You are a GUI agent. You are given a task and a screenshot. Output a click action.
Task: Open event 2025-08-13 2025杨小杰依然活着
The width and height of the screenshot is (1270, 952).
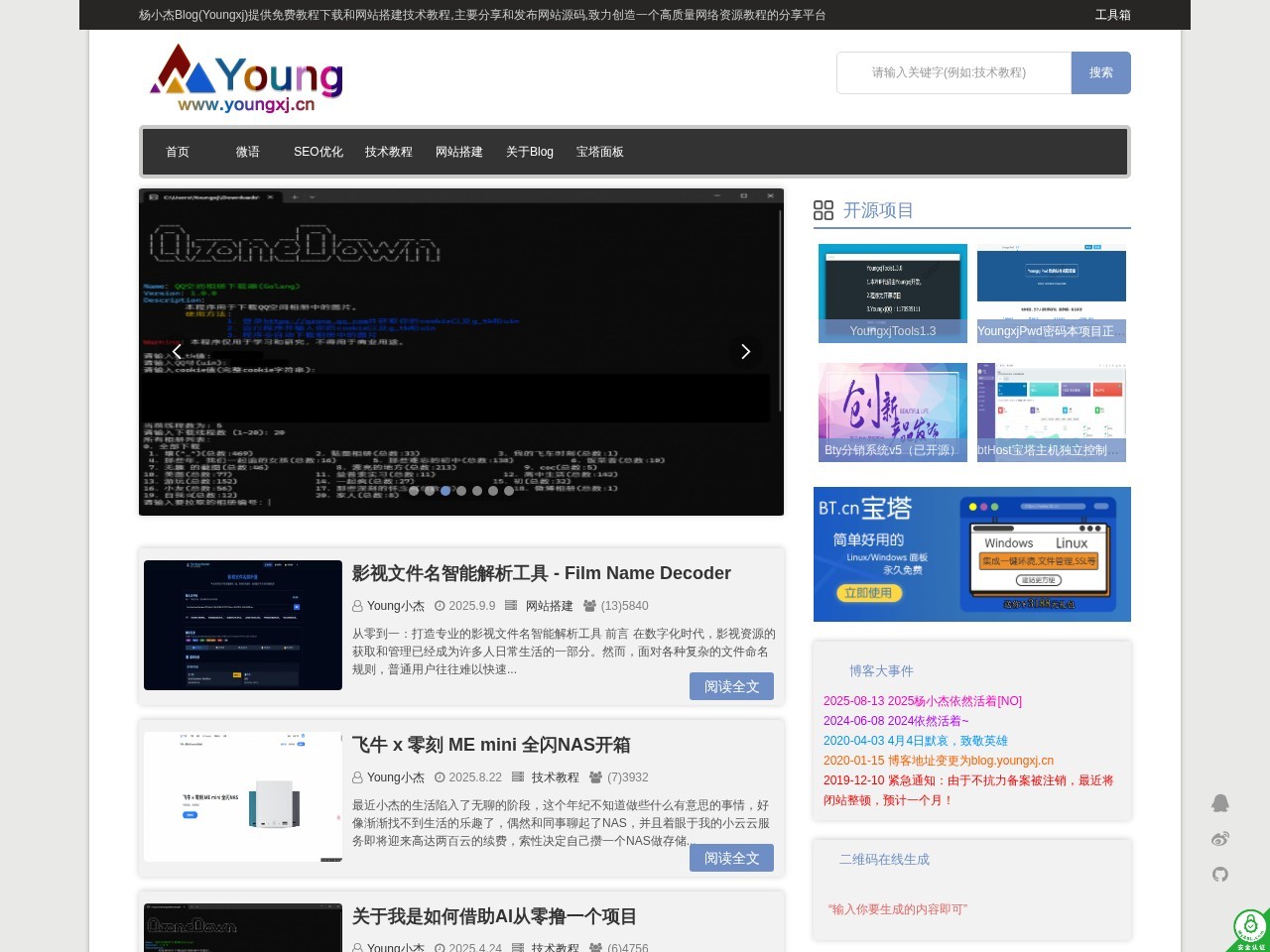[x=923, y=701]
